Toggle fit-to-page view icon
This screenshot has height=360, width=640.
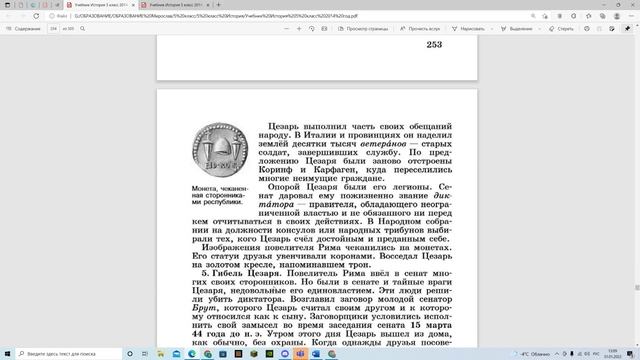point(324,29)
